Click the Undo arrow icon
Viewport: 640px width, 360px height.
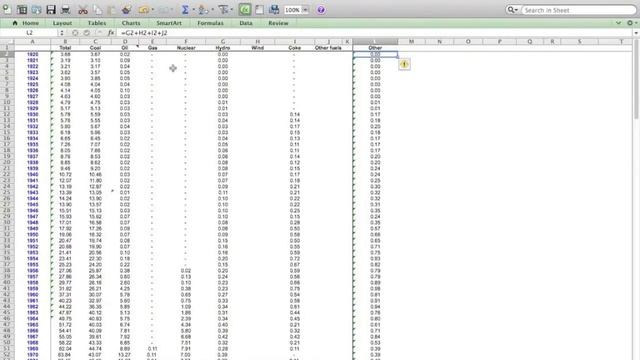coord(144,9)
